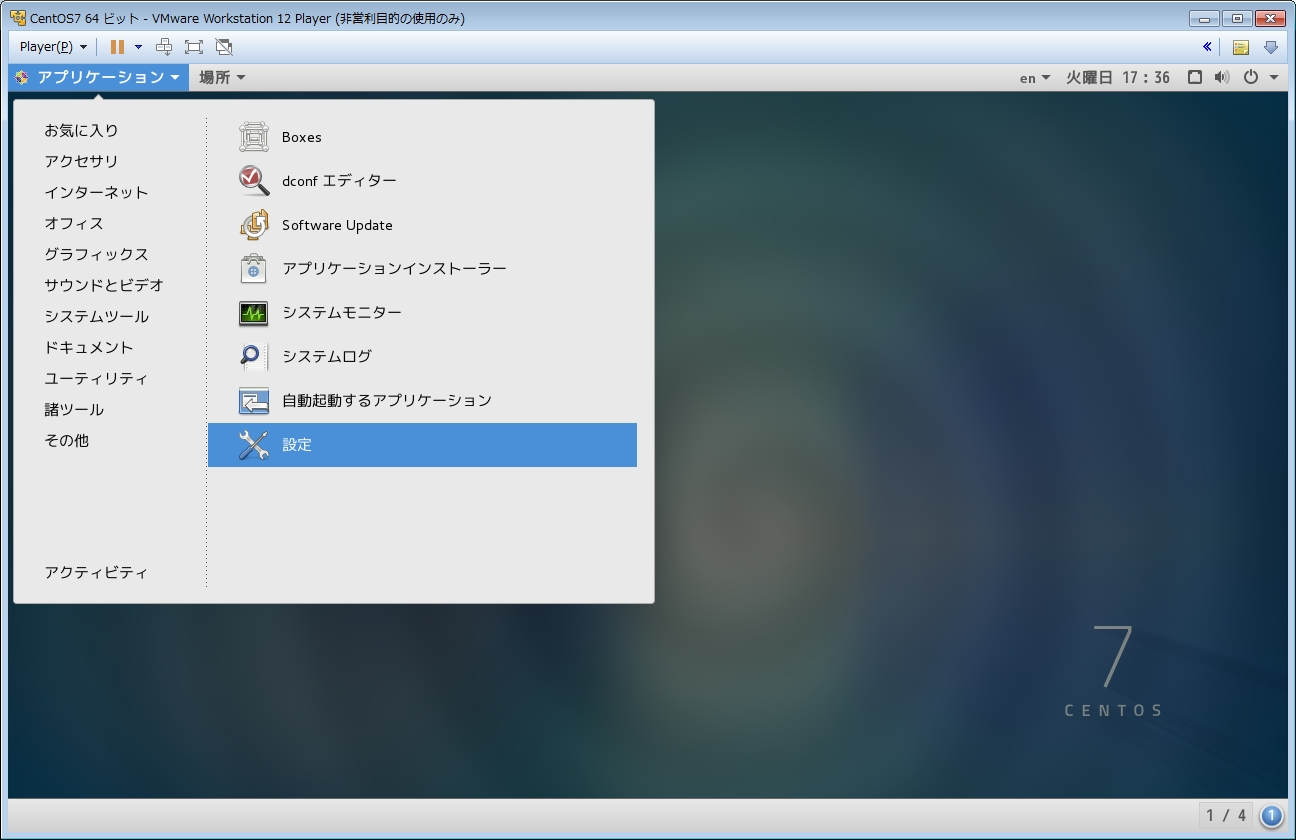Click アクティビティ at the menu bottom
This screenshot has height=840, width=1296.
[x=96, y=572]
